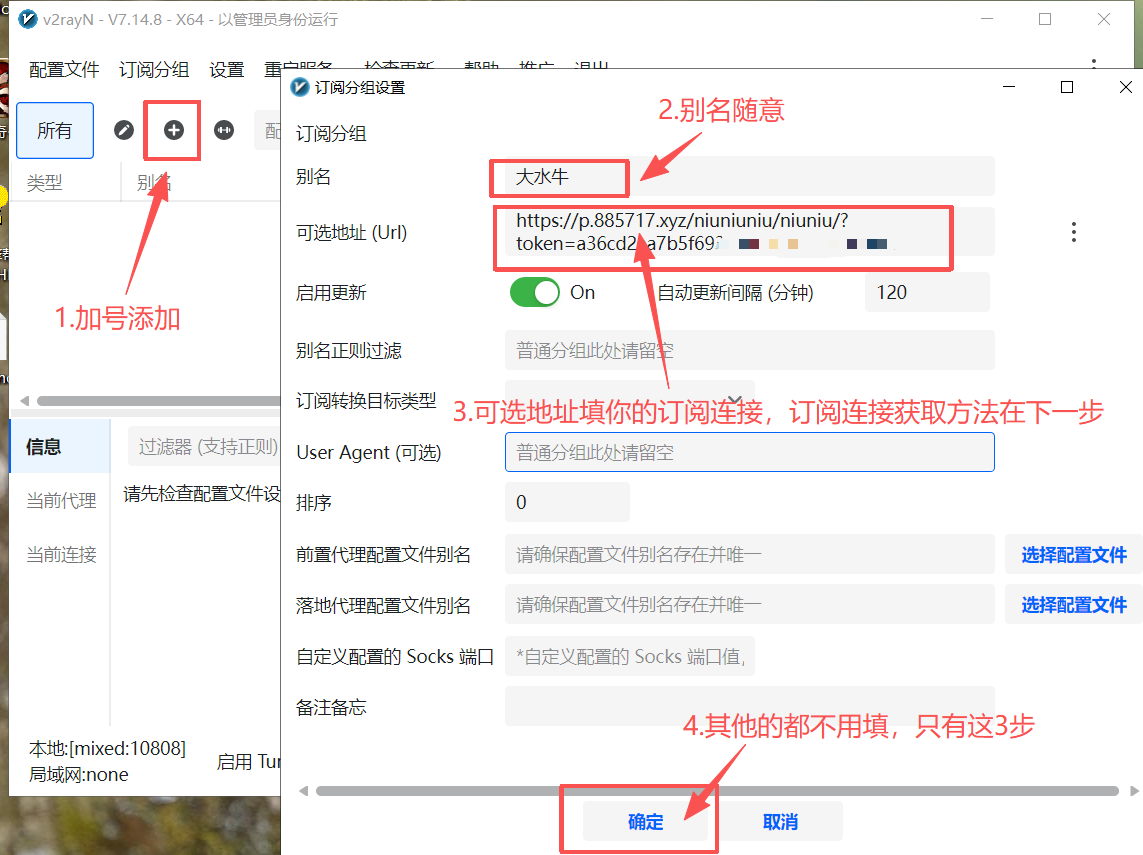Click the main window list horizontal scrollbar
The image size is (1143, 855).
(159, 401)
